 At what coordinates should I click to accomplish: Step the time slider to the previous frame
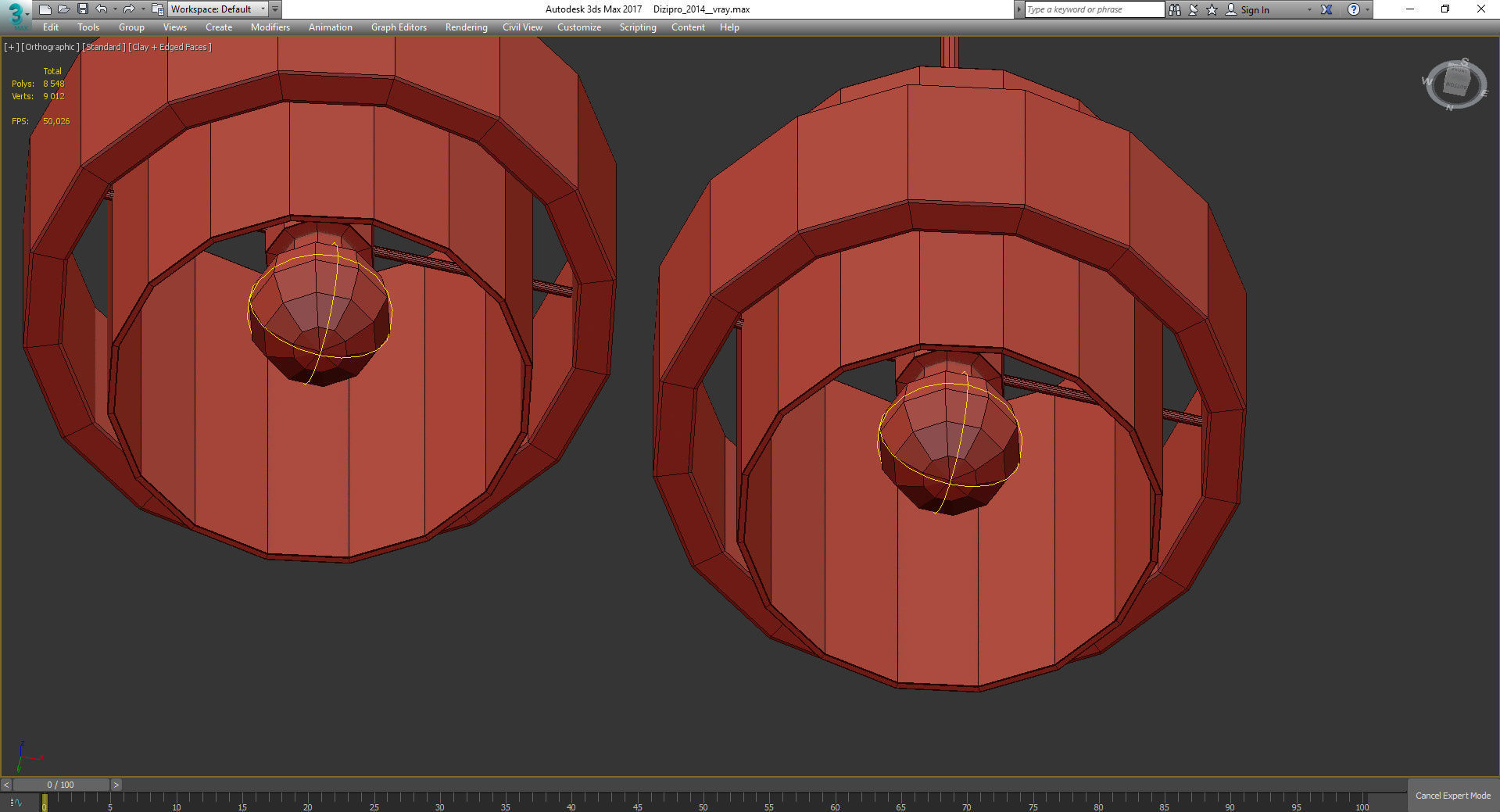point(6,785)
